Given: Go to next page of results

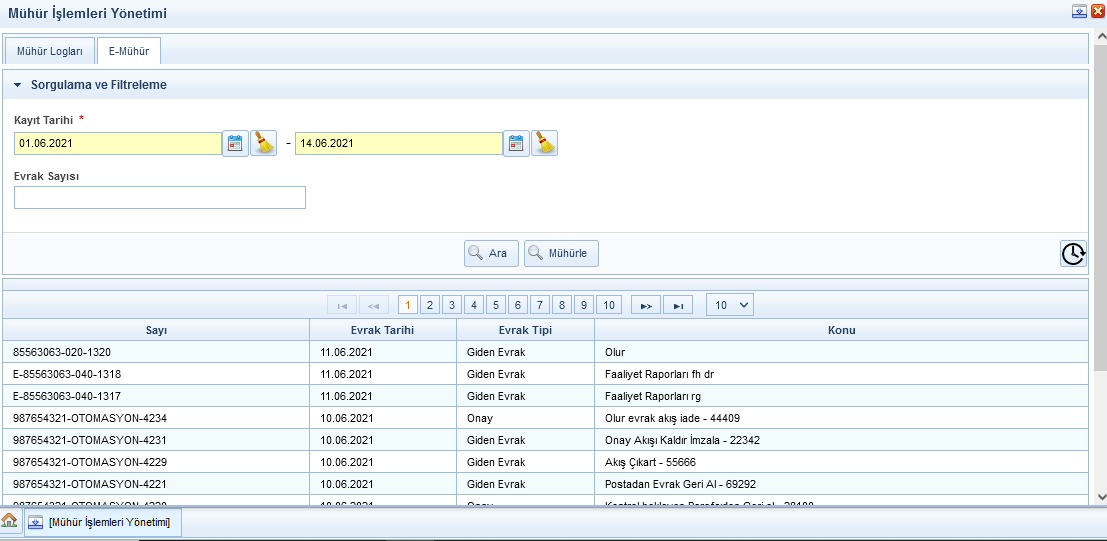Looking at the screenshot, I should (x=645, y=305).
